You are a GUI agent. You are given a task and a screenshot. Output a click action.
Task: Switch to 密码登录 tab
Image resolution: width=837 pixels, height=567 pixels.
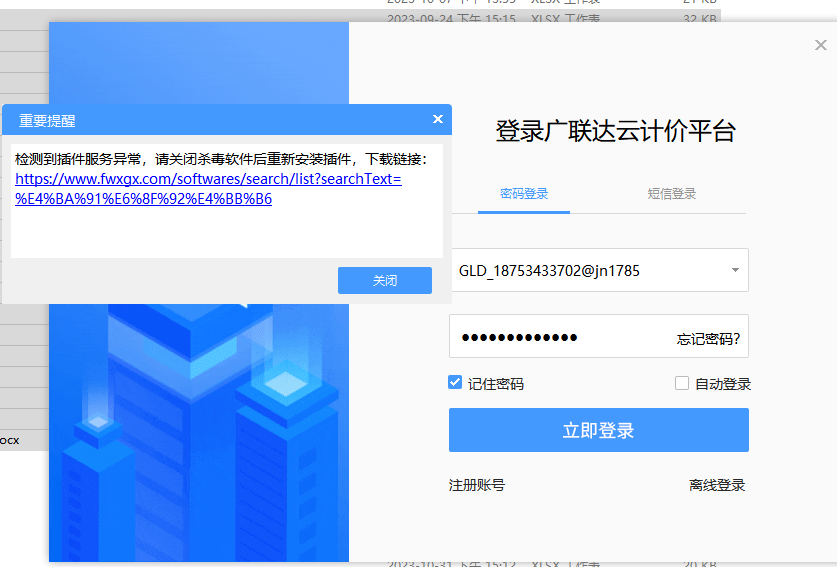(524, 194)
